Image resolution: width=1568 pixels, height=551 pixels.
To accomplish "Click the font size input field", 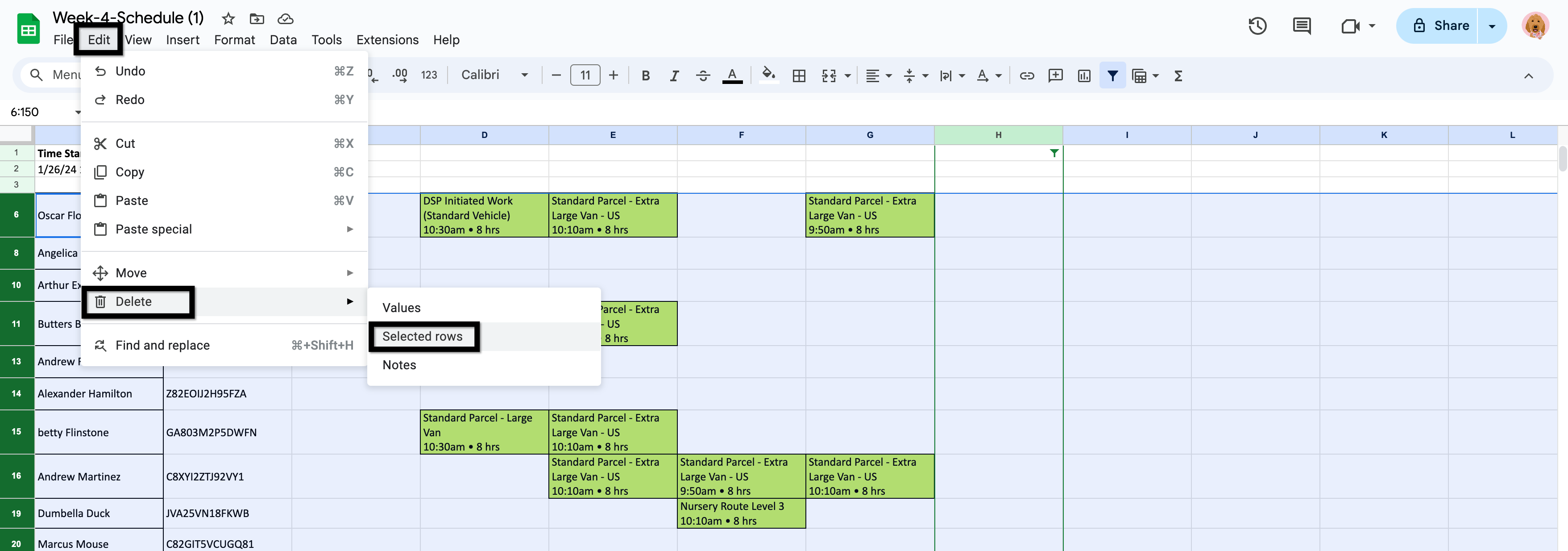I will coord(585,75).
